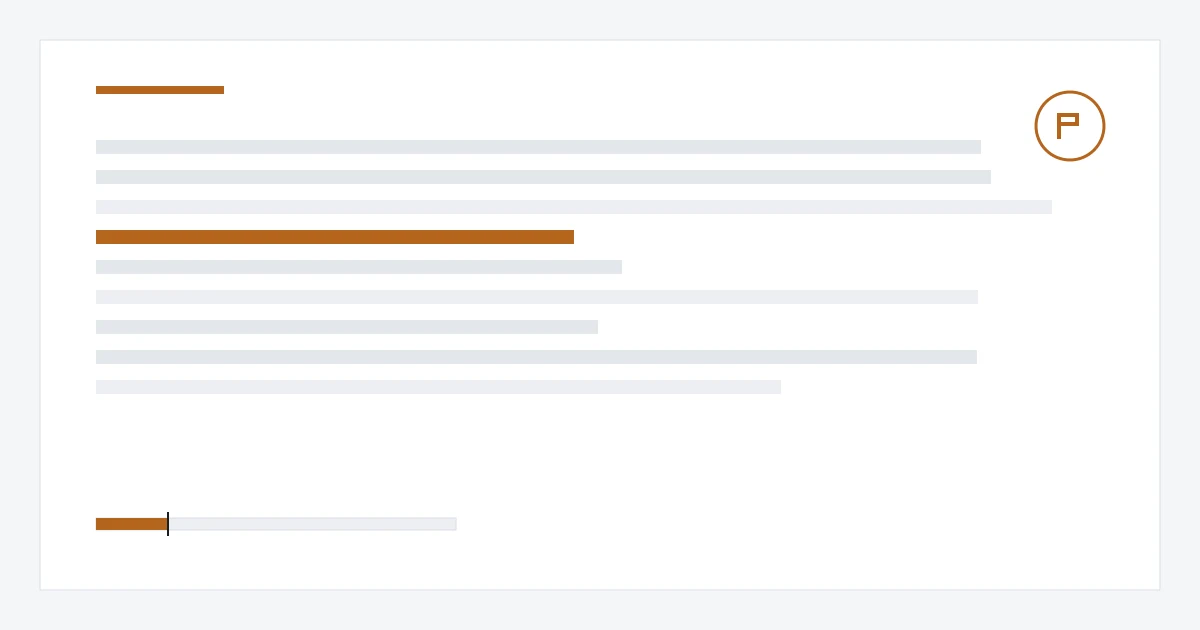Select the second-to-last gray paragraph line
The image size is (1200, 630).
click(x=536, y=357)
